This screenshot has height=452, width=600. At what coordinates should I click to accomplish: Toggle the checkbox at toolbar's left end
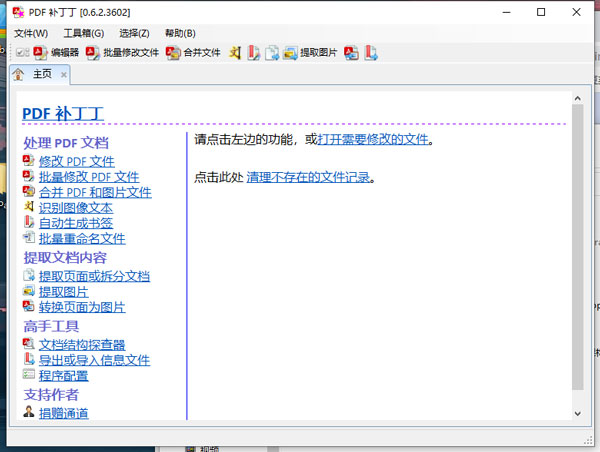[x=22, y=53]
